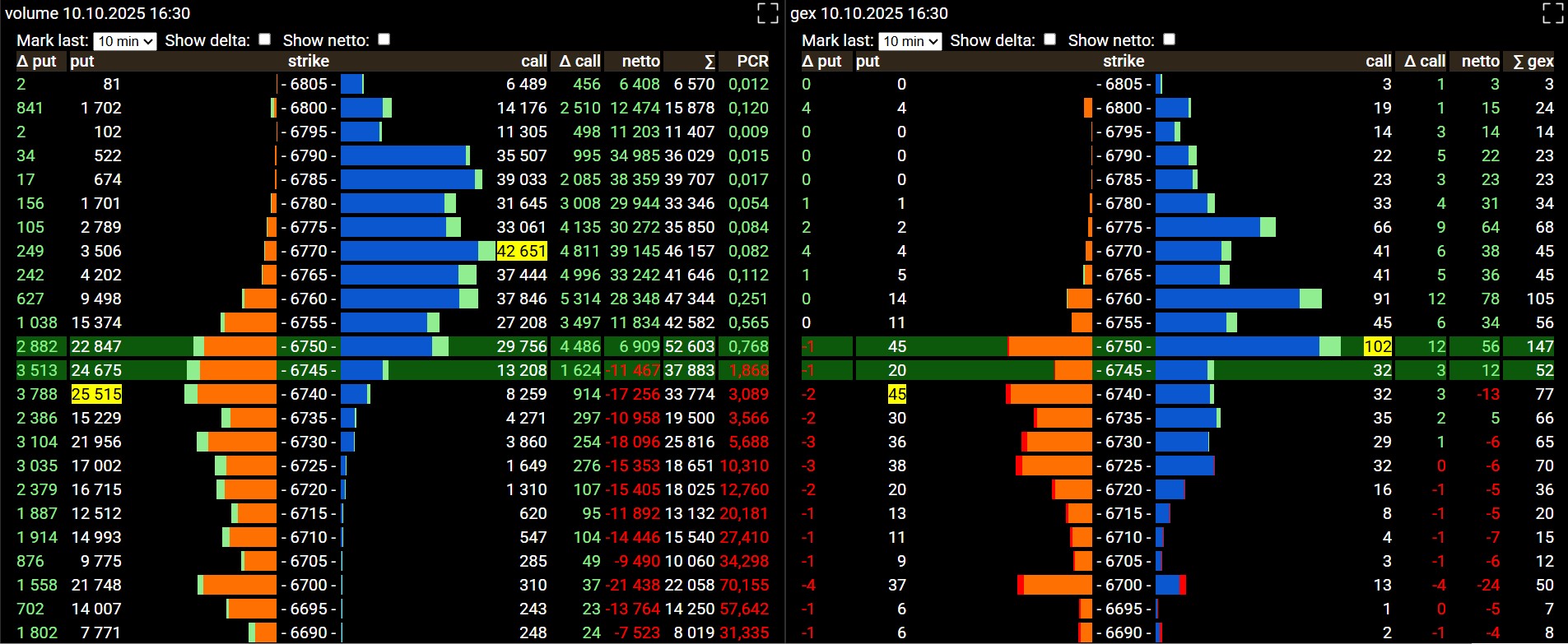This screenshot has width=1568, height=644.
Task: Expand the gex panel to fullscreen
Action: (1552, 13)
